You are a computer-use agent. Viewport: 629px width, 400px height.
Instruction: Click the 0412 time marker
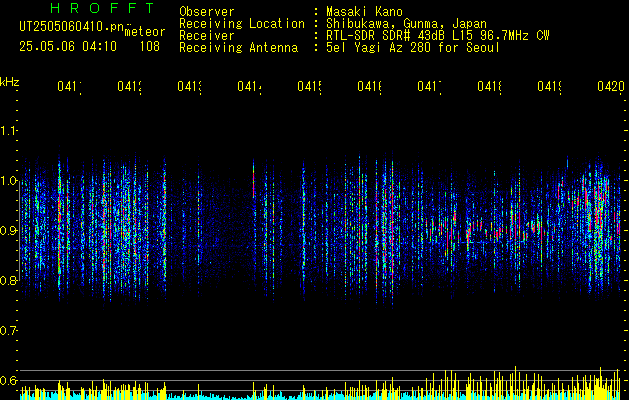coord(130,86)
